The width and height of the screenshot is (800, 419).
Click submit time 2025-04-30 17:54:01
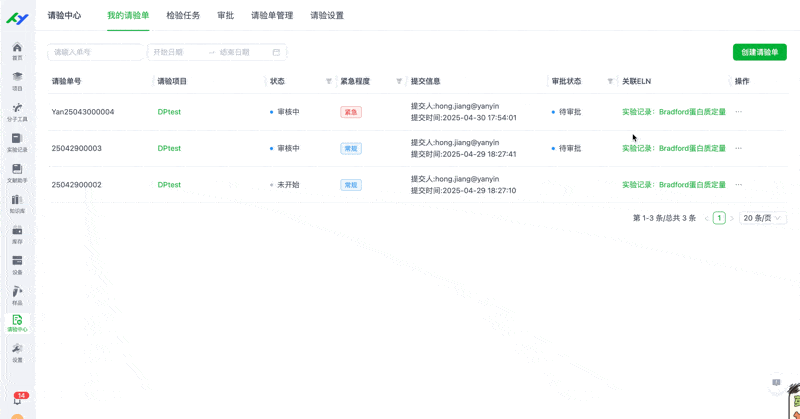pos(464,117)
